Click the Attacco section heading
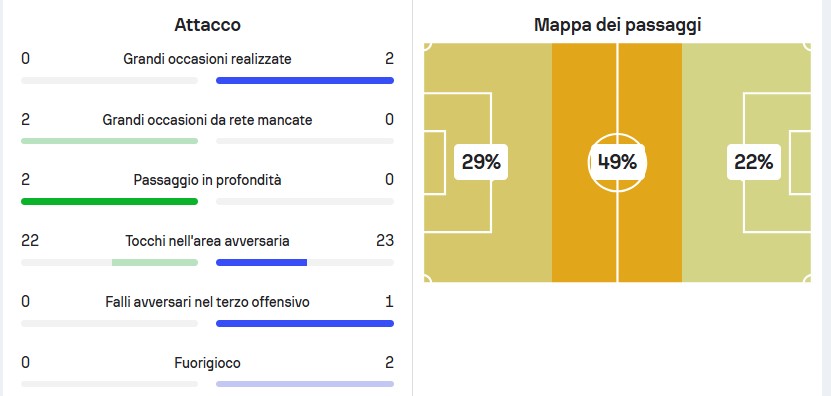 tap(207, 25)
